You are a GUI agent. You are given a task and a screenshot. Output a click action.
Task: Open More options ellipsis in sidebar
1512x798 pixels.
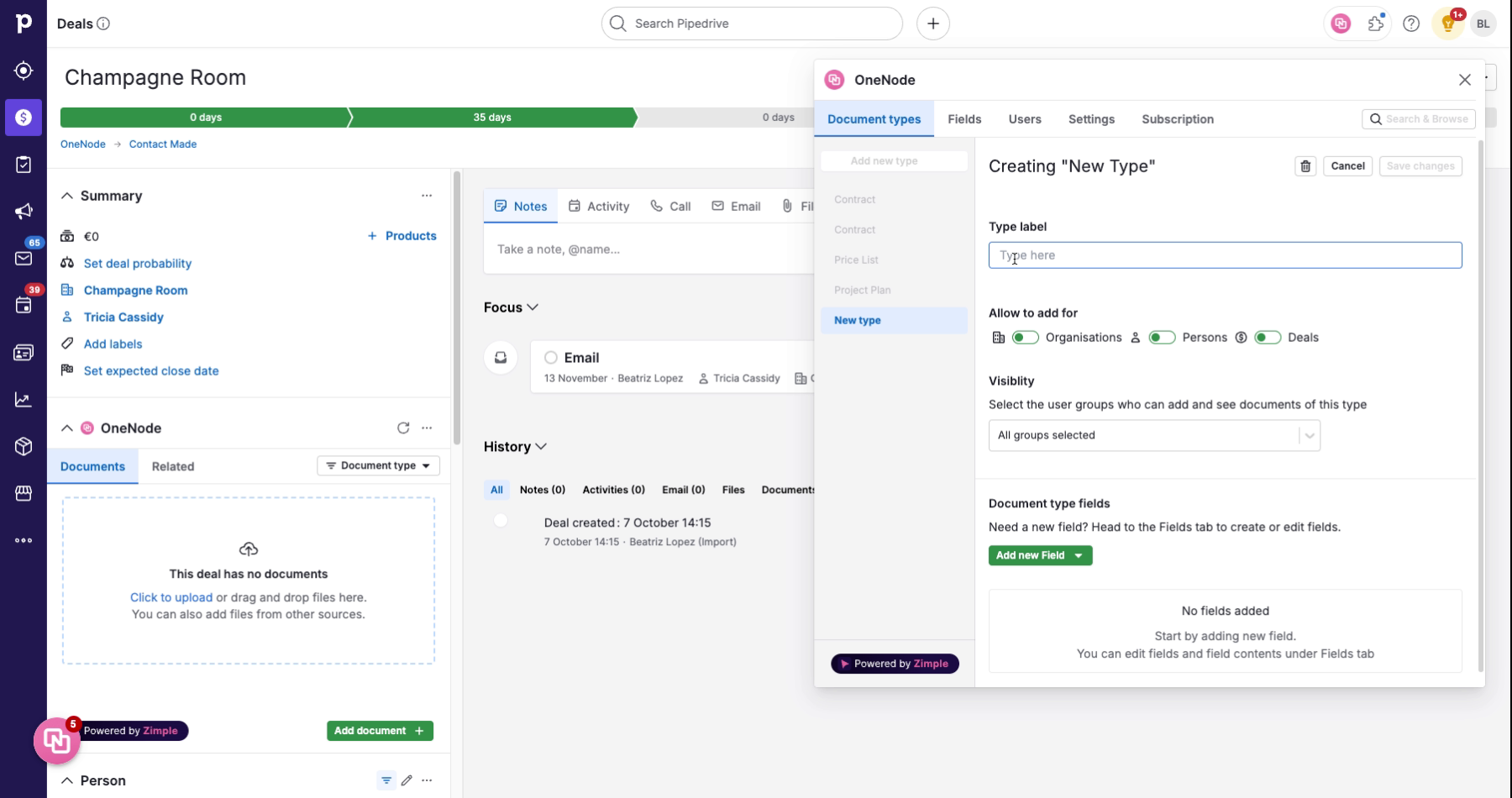tap(24, 541)
